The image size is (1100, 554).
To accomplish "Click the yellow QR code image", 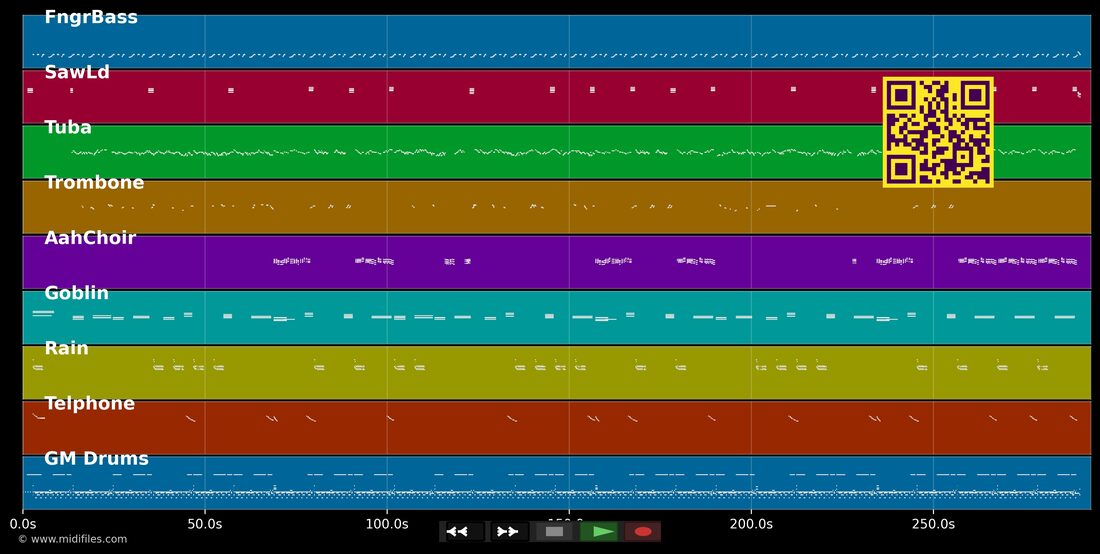I will point(938,132).
